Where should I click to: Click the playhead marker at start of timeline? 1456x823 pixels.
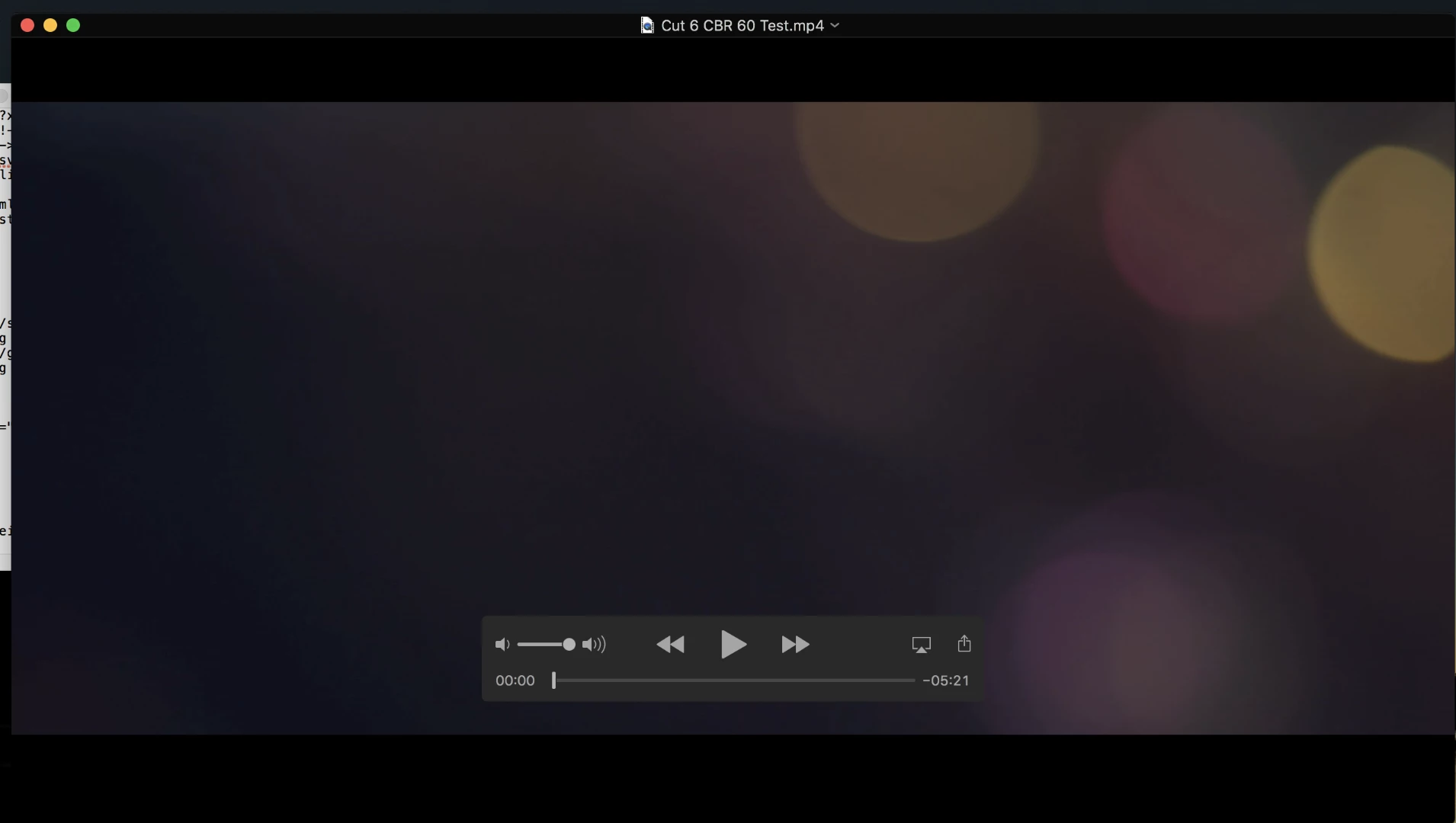[x=554, y=680]
